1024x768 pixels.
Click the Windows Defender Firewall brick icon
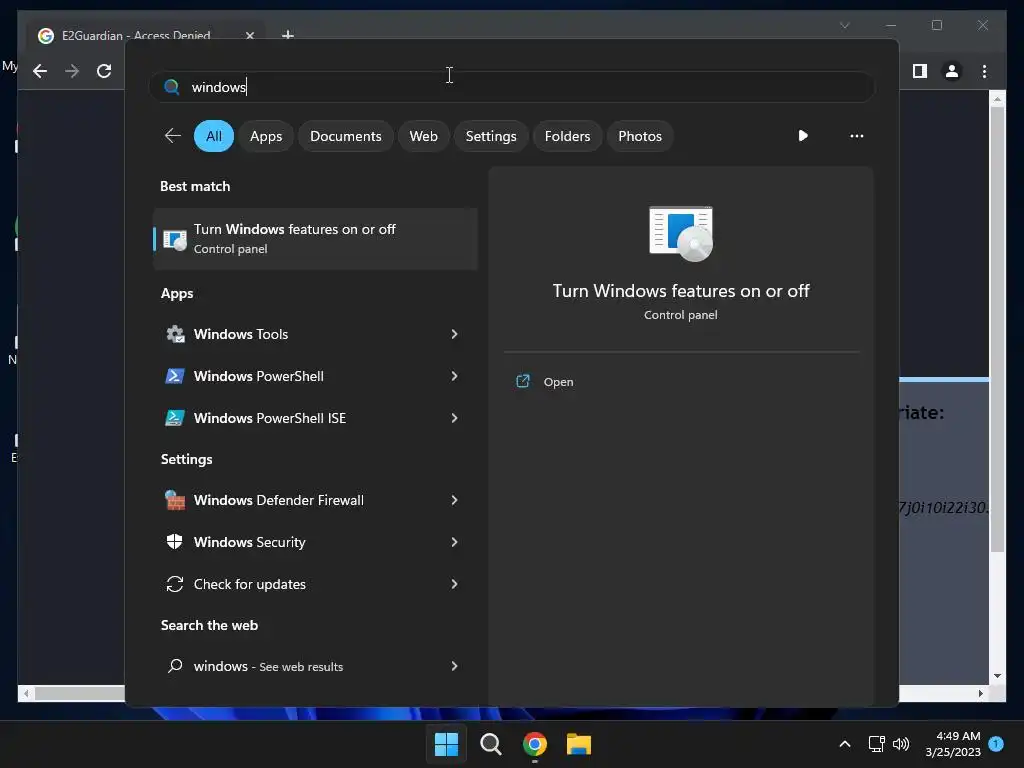click(x=175, y=500)
